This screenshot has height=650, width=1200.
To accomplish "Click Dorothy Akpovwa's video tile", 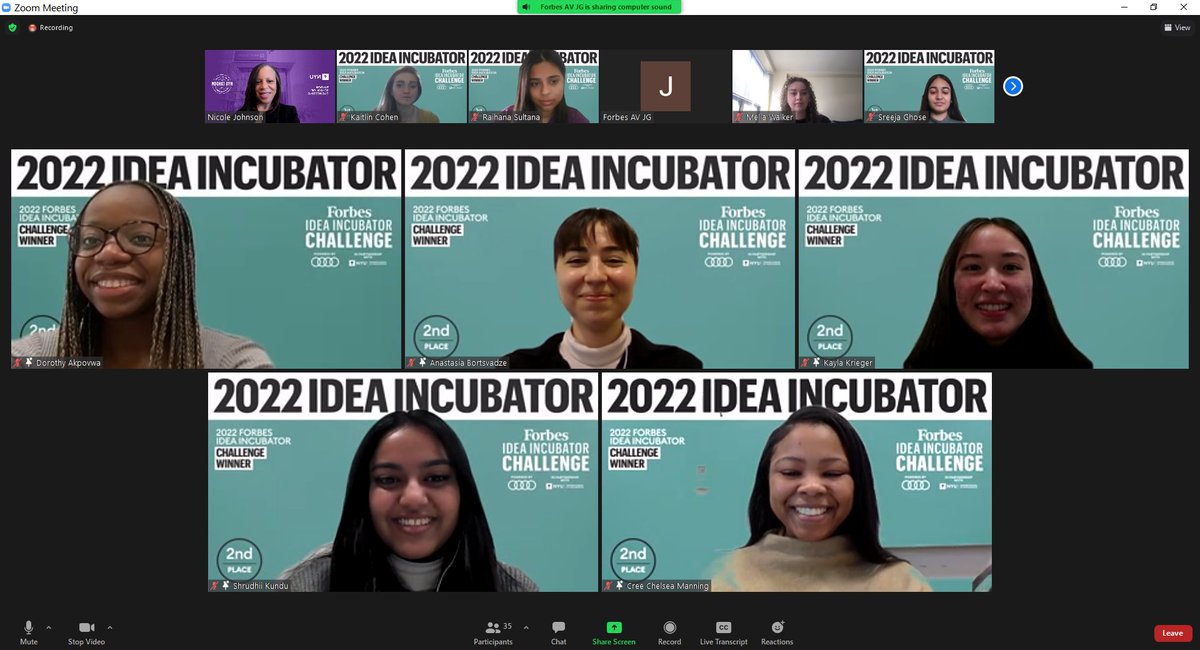I will tap(206, 259).
